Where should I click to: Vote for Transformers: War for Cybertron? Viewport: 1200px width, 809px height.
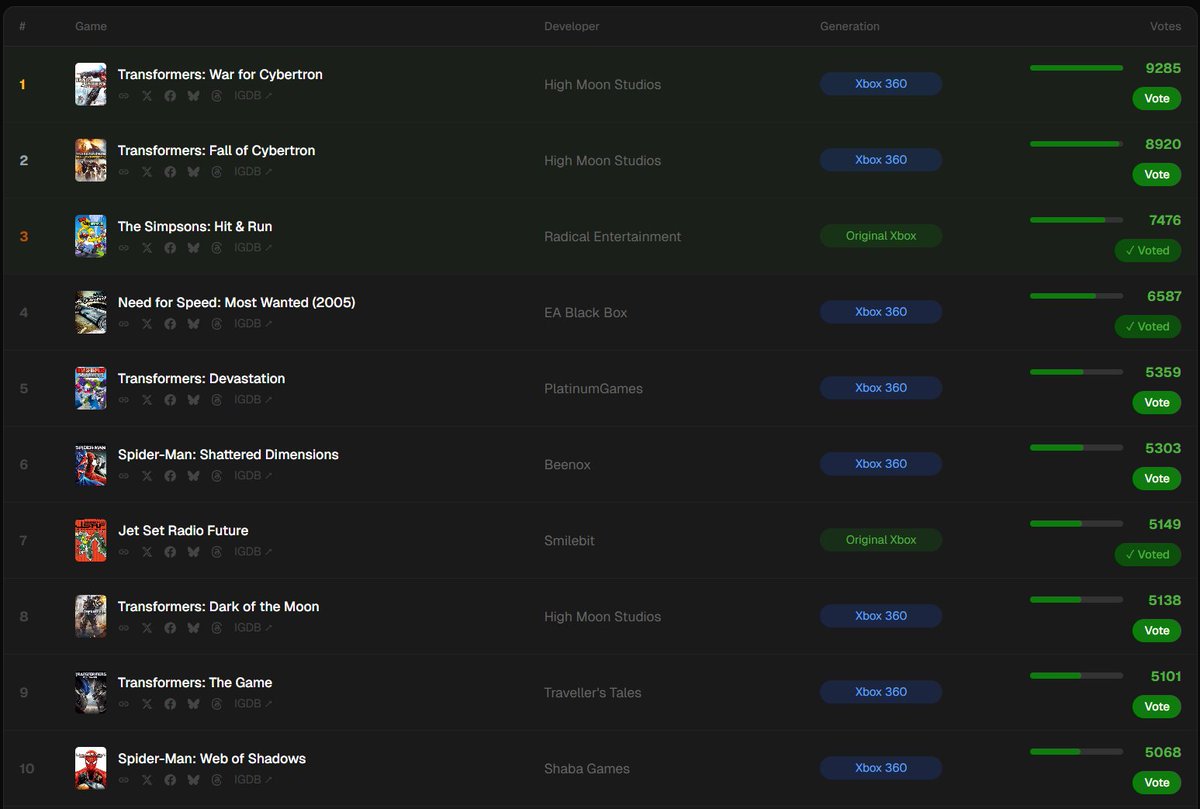pos(1157,99)
